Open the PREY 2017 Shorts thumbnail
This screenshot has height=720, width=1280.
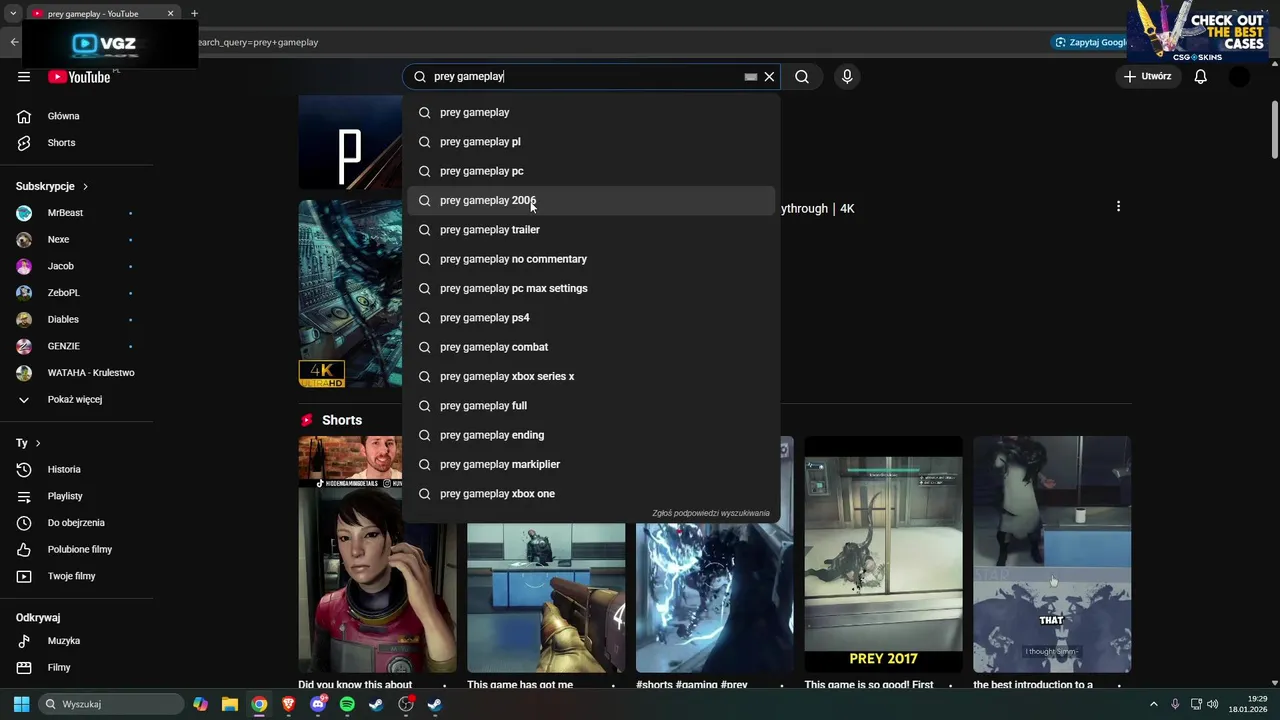click(883, 555)
